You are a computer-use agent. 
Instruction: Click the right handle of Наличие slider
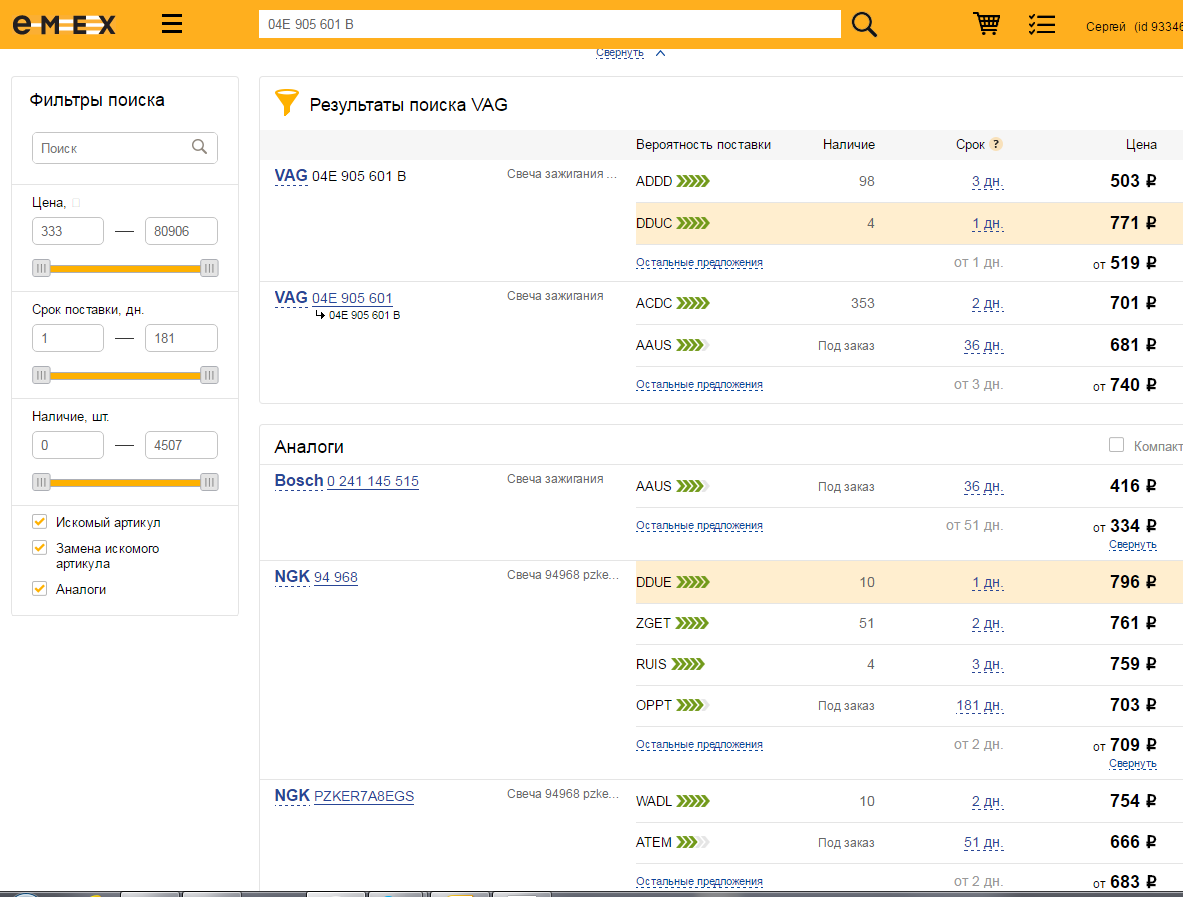point(209,482)
